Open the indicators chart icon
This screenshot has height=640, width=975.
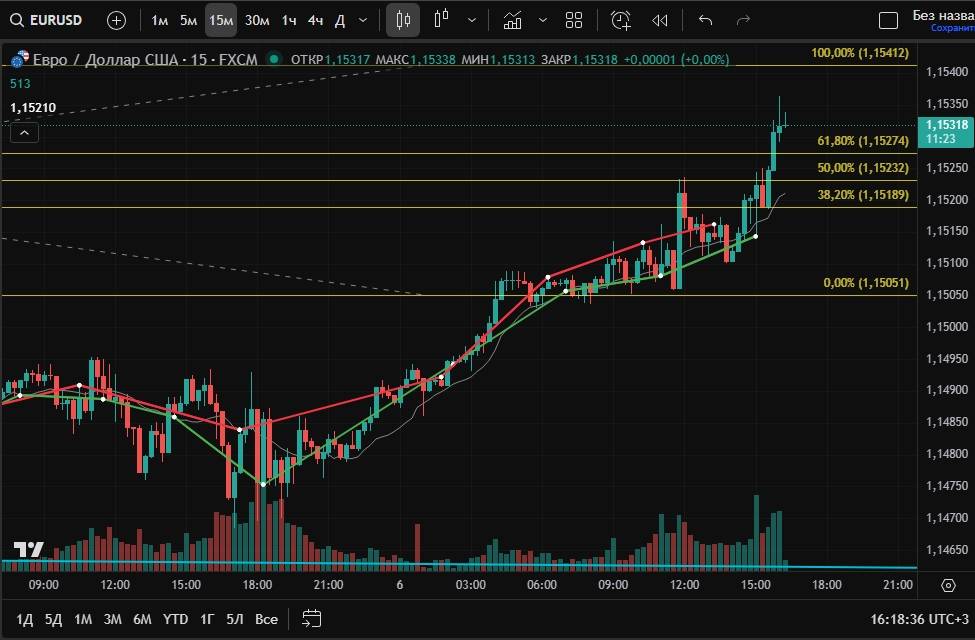pyautogui.click(x=513, y=20)
